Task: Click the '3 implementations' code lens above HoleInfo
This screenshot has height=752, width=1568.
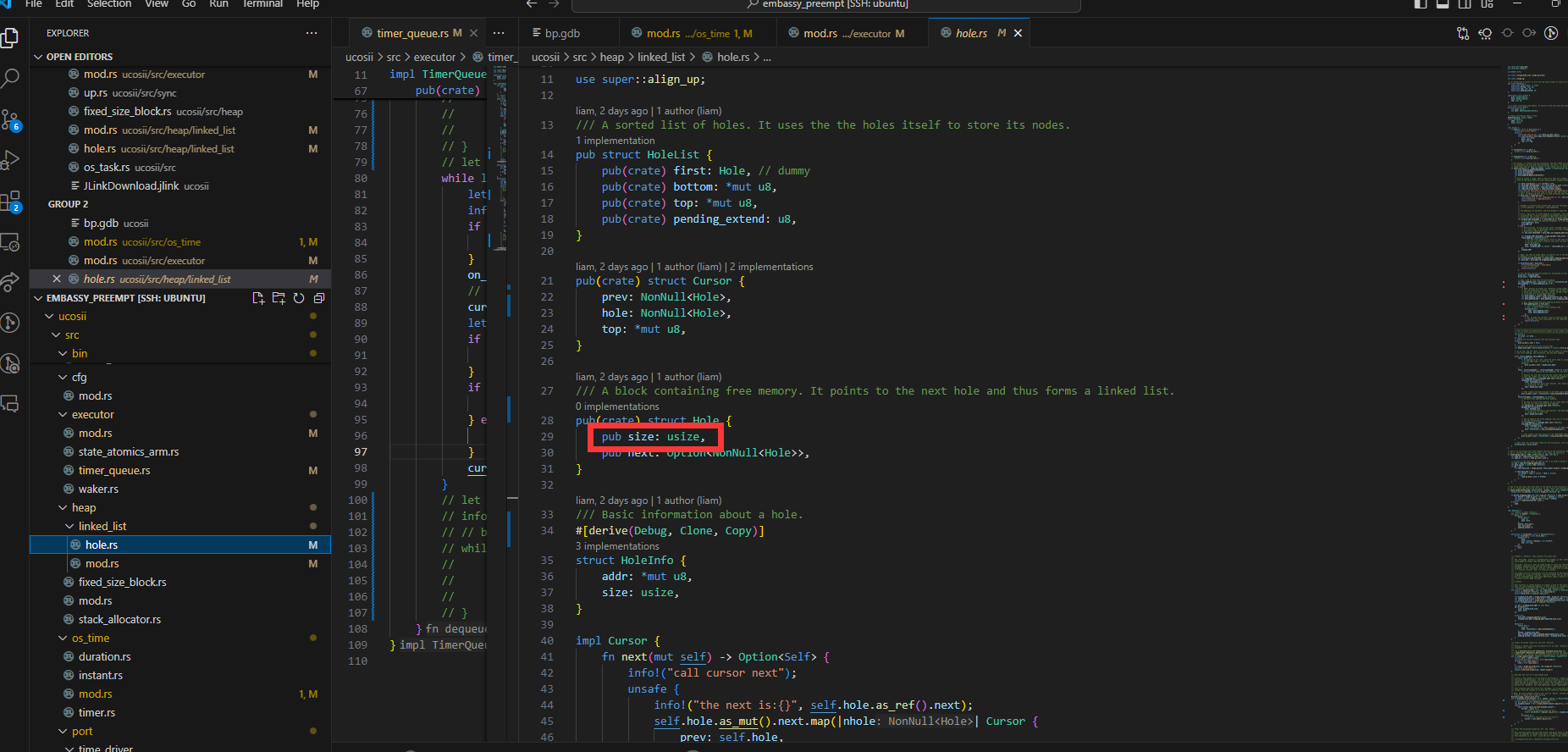Action: point(617,546)
